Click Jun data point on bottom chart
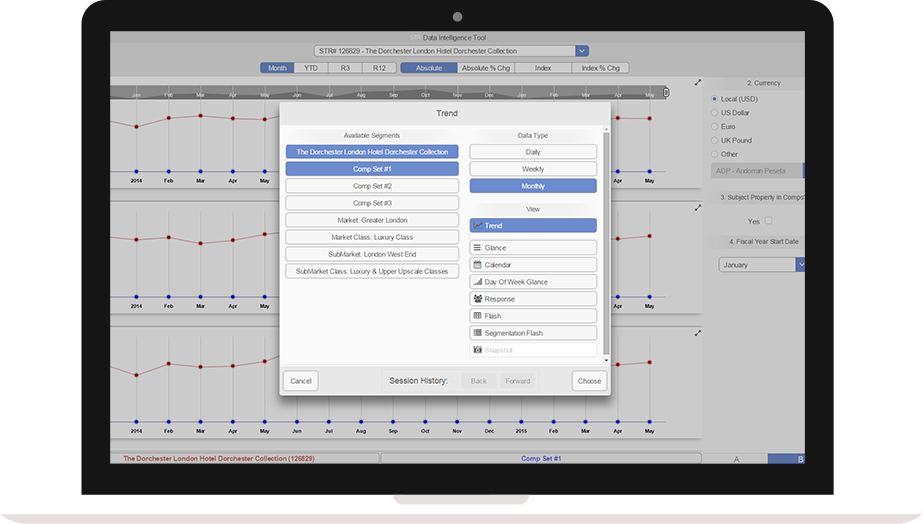Screen dimensions: 923x524 click(297, 422)
